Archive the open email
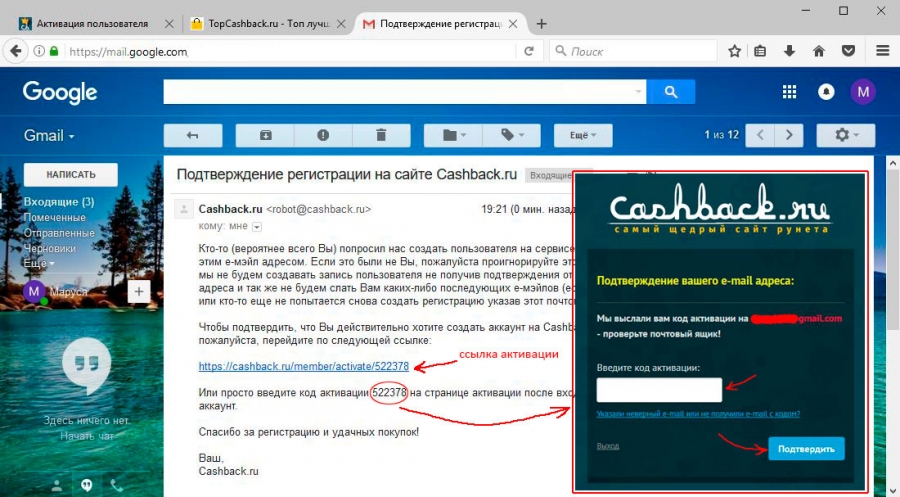The height and width of the screenshot is (497, 900). pyautogui.click(x=265, y=135)
